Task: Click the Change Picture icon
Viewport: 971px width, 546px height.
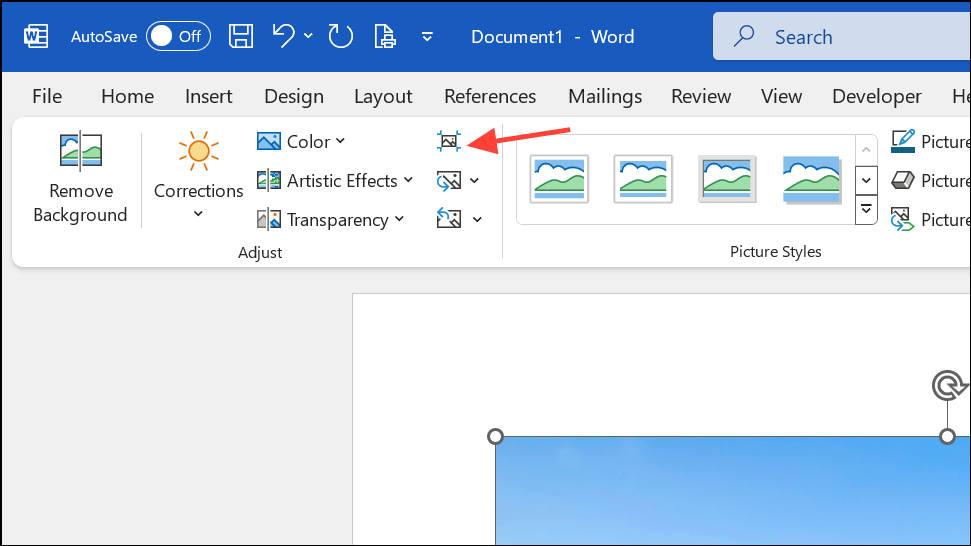Action: [x=448, y=181]
